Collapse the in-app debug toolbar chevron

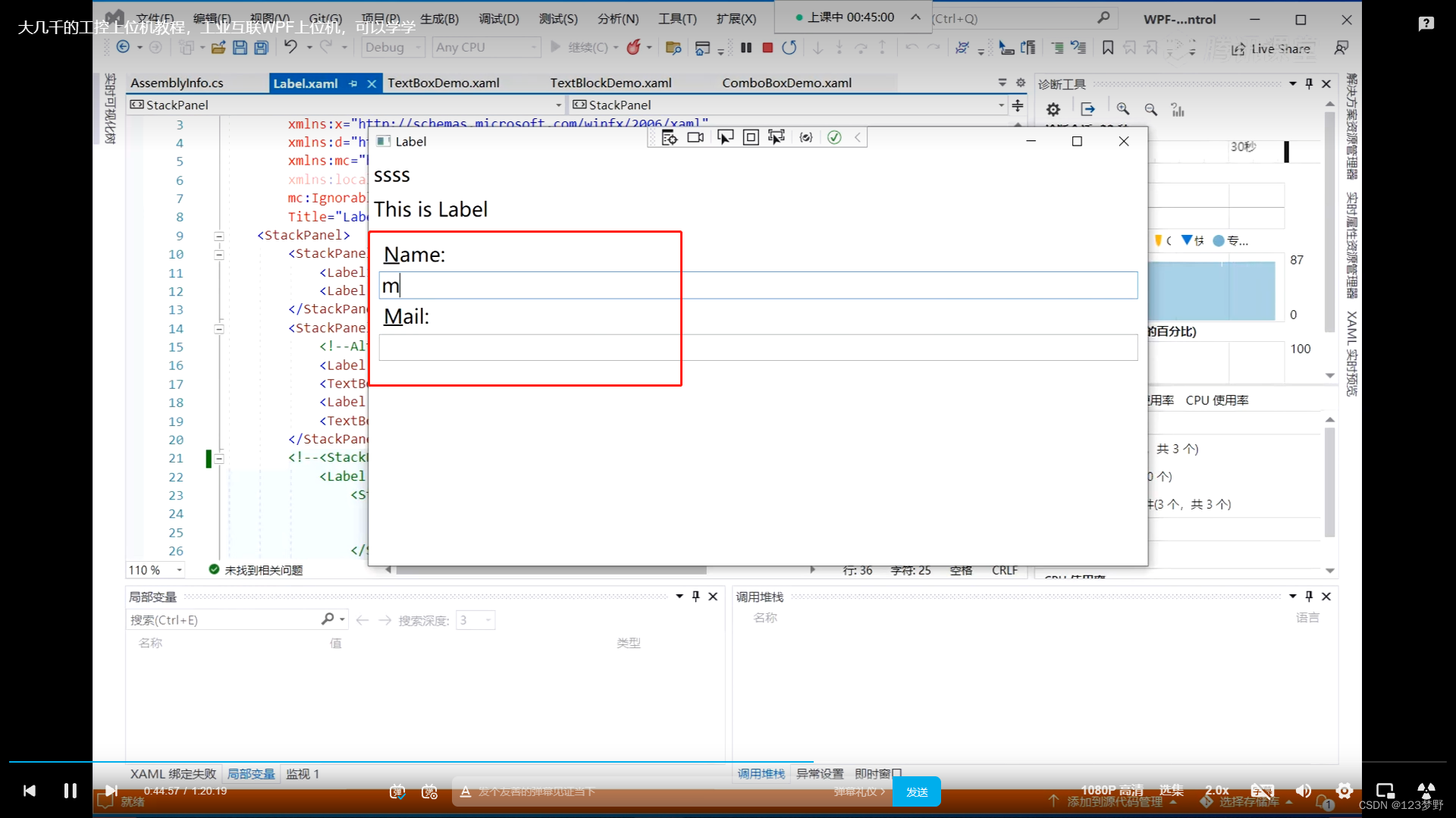pyautogui.click(x=858, y=137)
